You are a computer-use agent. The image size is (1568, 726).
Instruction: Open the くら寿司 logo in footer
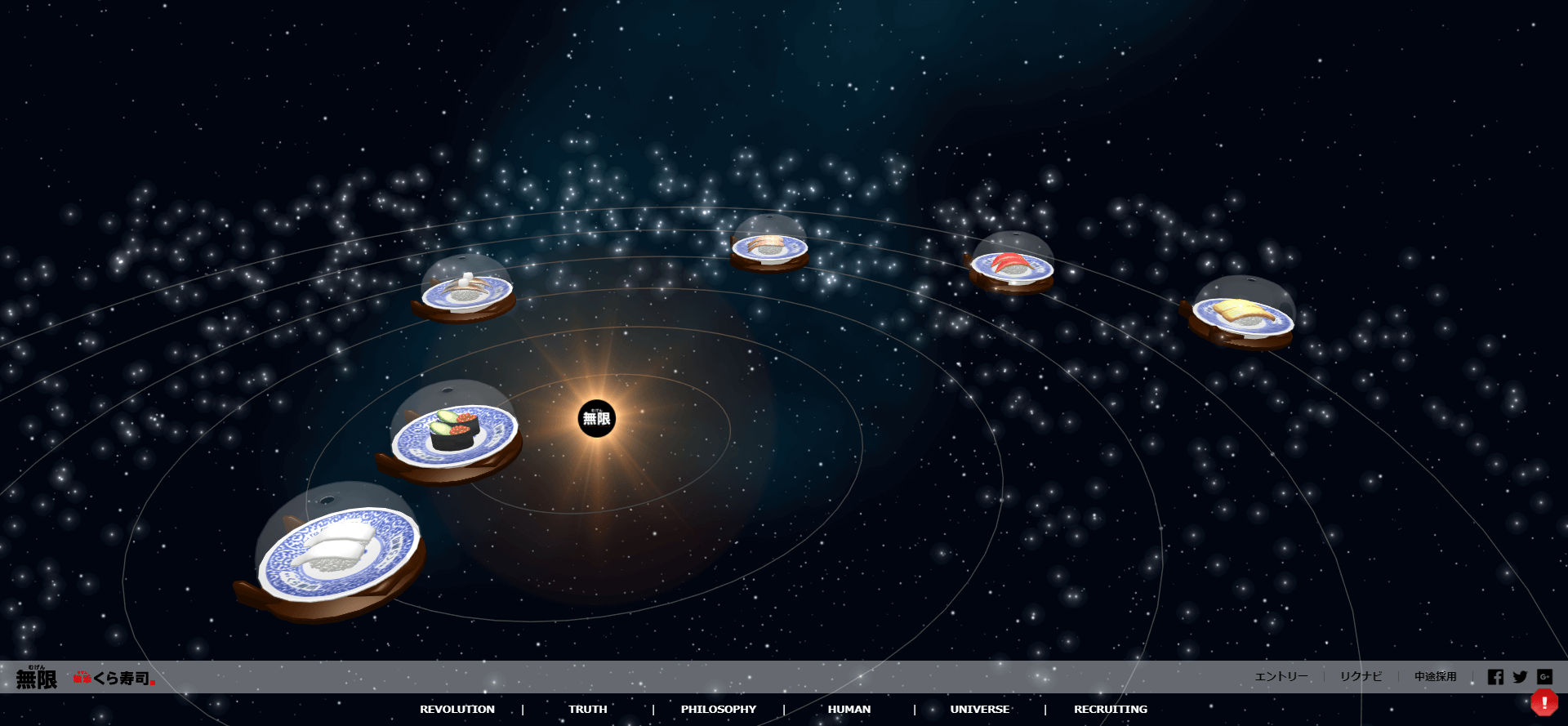pos(114,678)
